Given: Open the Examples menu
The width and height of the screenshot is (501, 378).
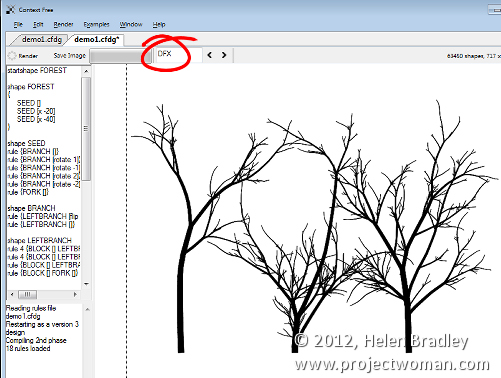Looking at the screenshot, I should pos(96,24).
